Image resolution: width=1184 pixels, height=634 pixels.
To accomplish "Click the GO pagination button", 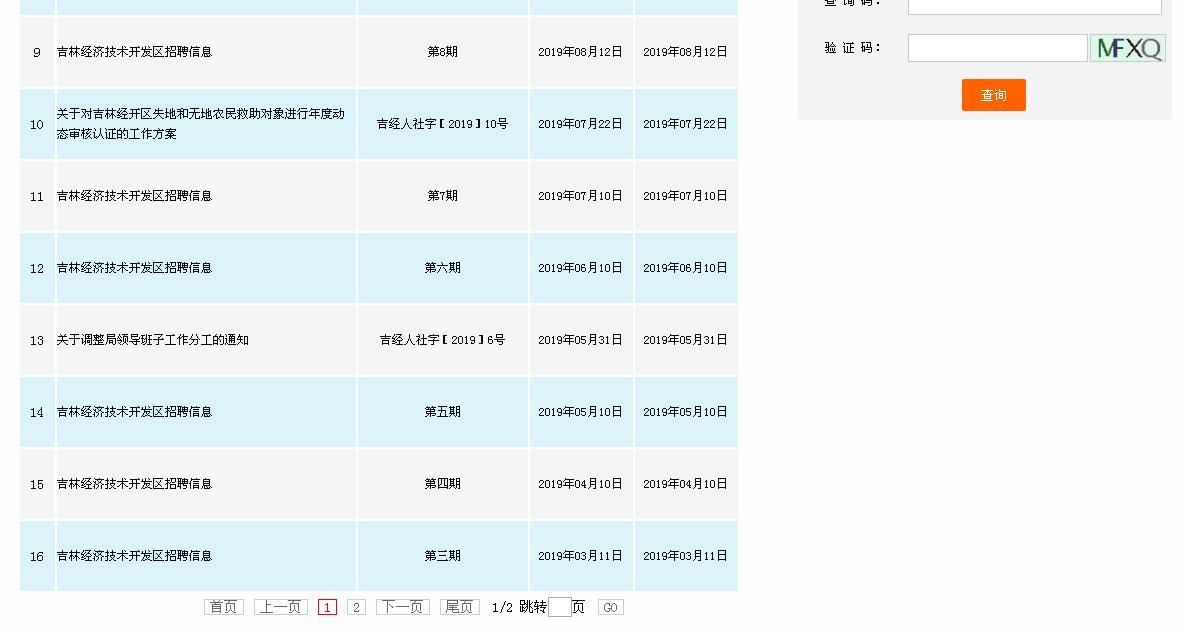I will 610,607.
